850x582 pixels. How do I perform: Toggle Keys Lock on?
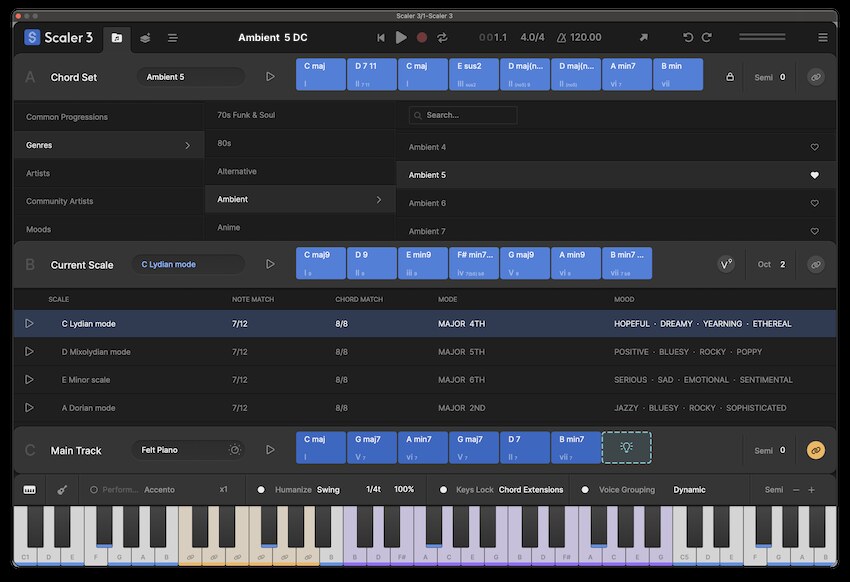click(442, 489)
